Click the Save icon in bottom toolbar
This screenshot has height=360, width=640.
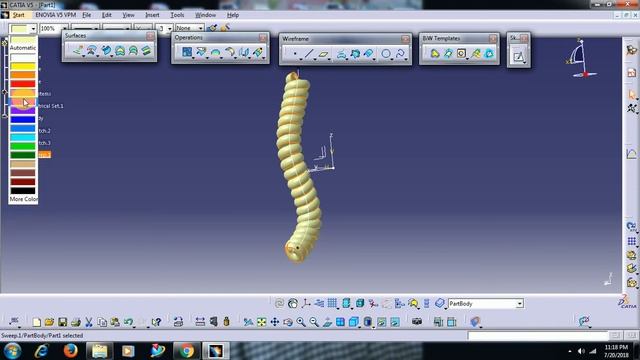point(62,322)
